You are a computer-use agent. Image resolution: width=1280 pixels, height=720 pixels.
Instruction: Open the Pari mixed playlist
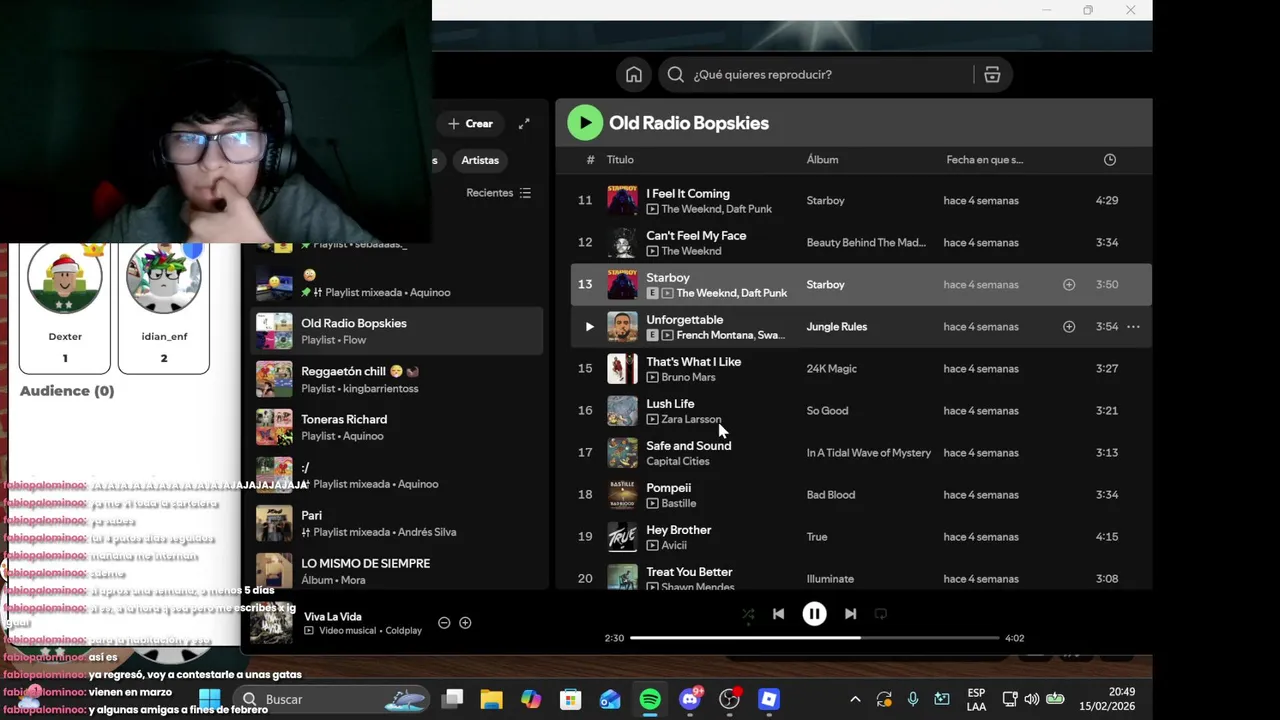(x=397, y=523)
